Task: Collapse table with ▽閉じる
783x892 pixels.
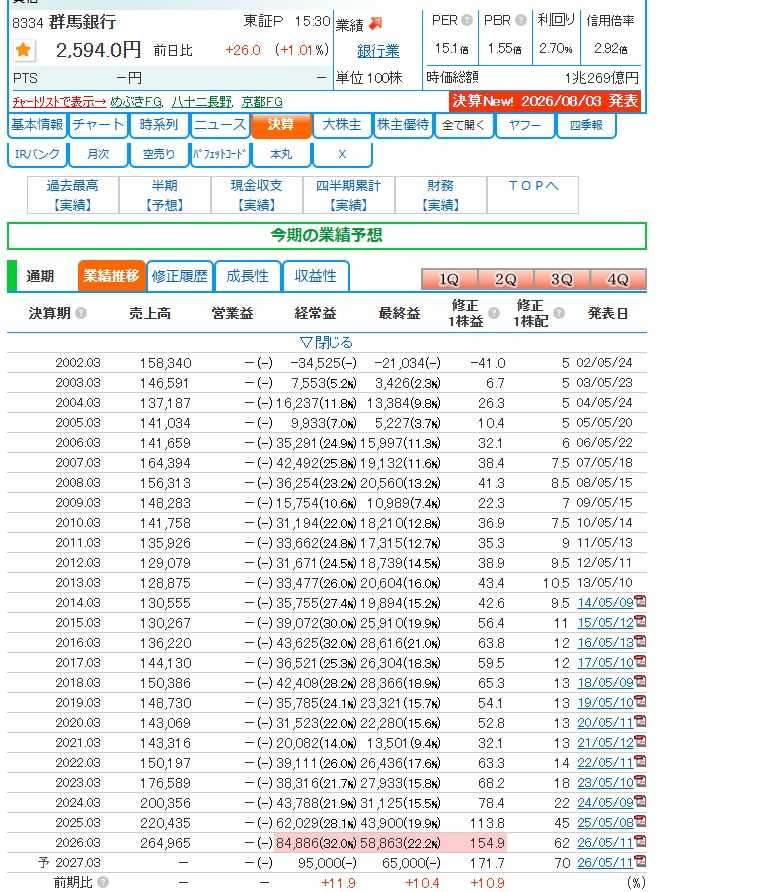Action: coord(326,342)
